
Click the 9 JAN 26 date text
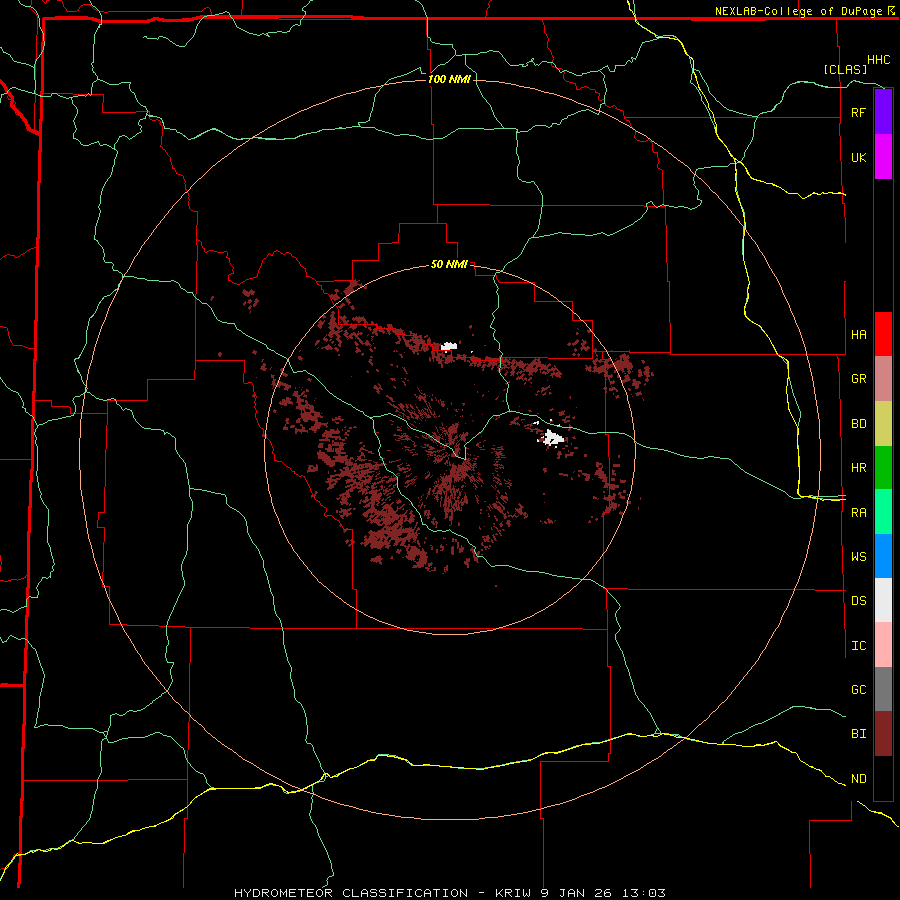click(x=577, y=893)
